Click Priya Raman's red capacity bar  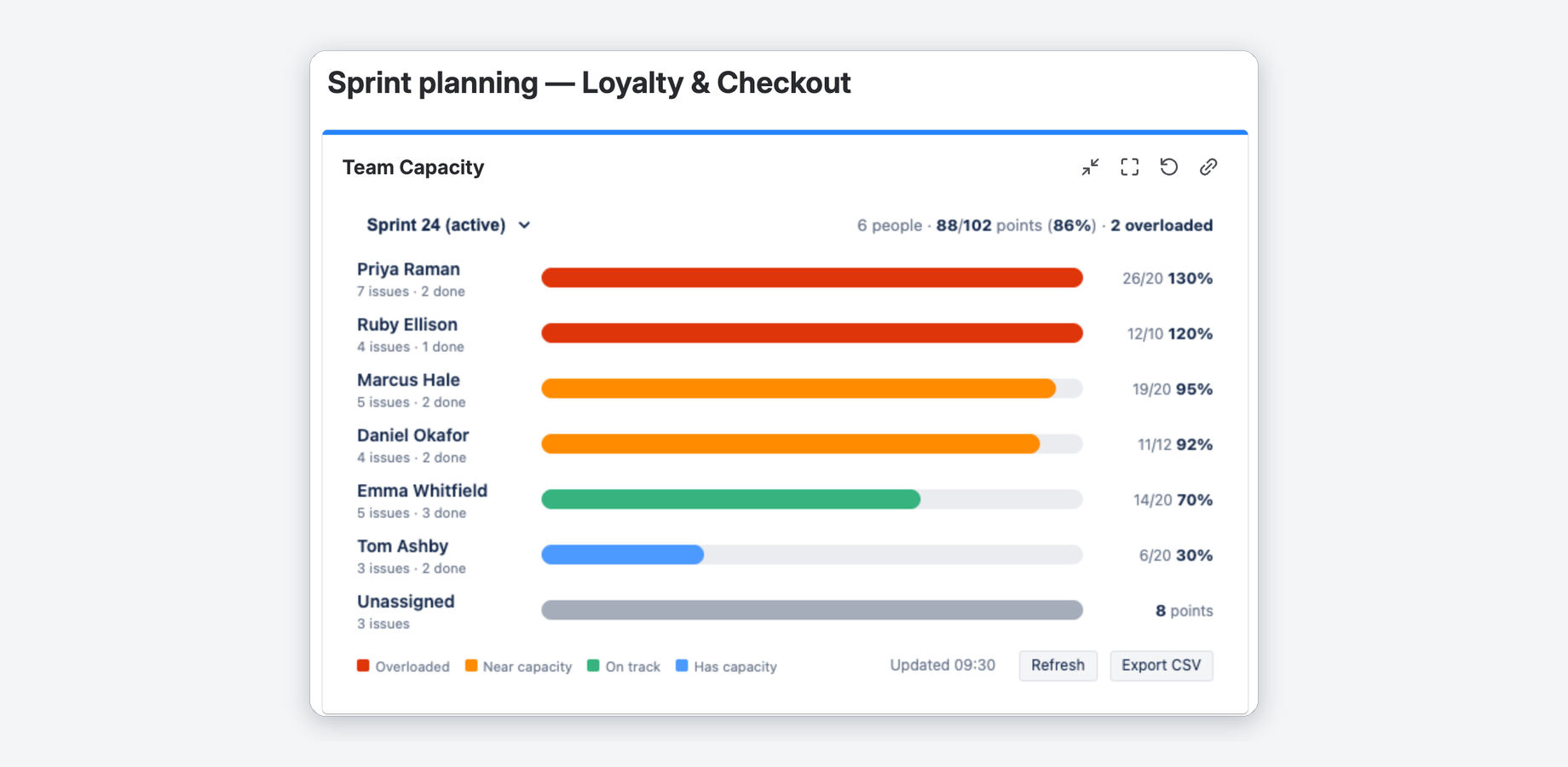[812, 278]
